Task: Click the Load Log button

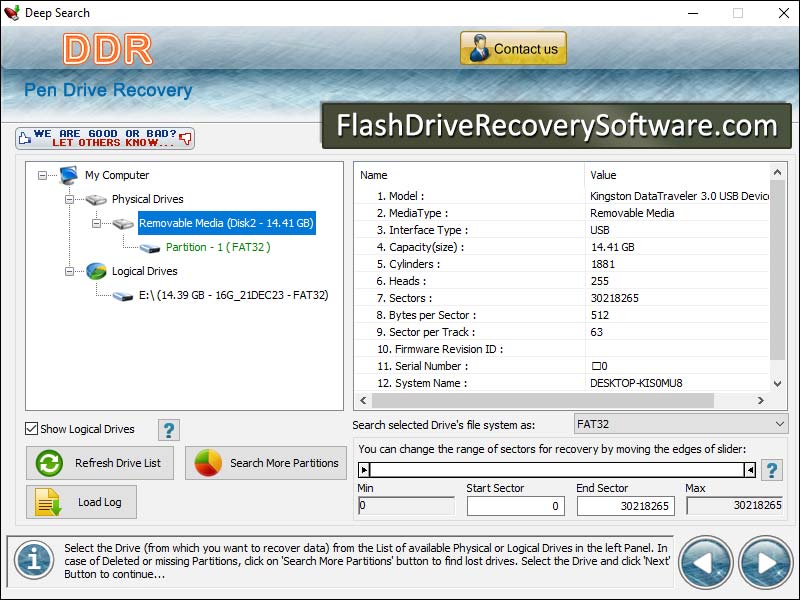Action: click(82, 502)
